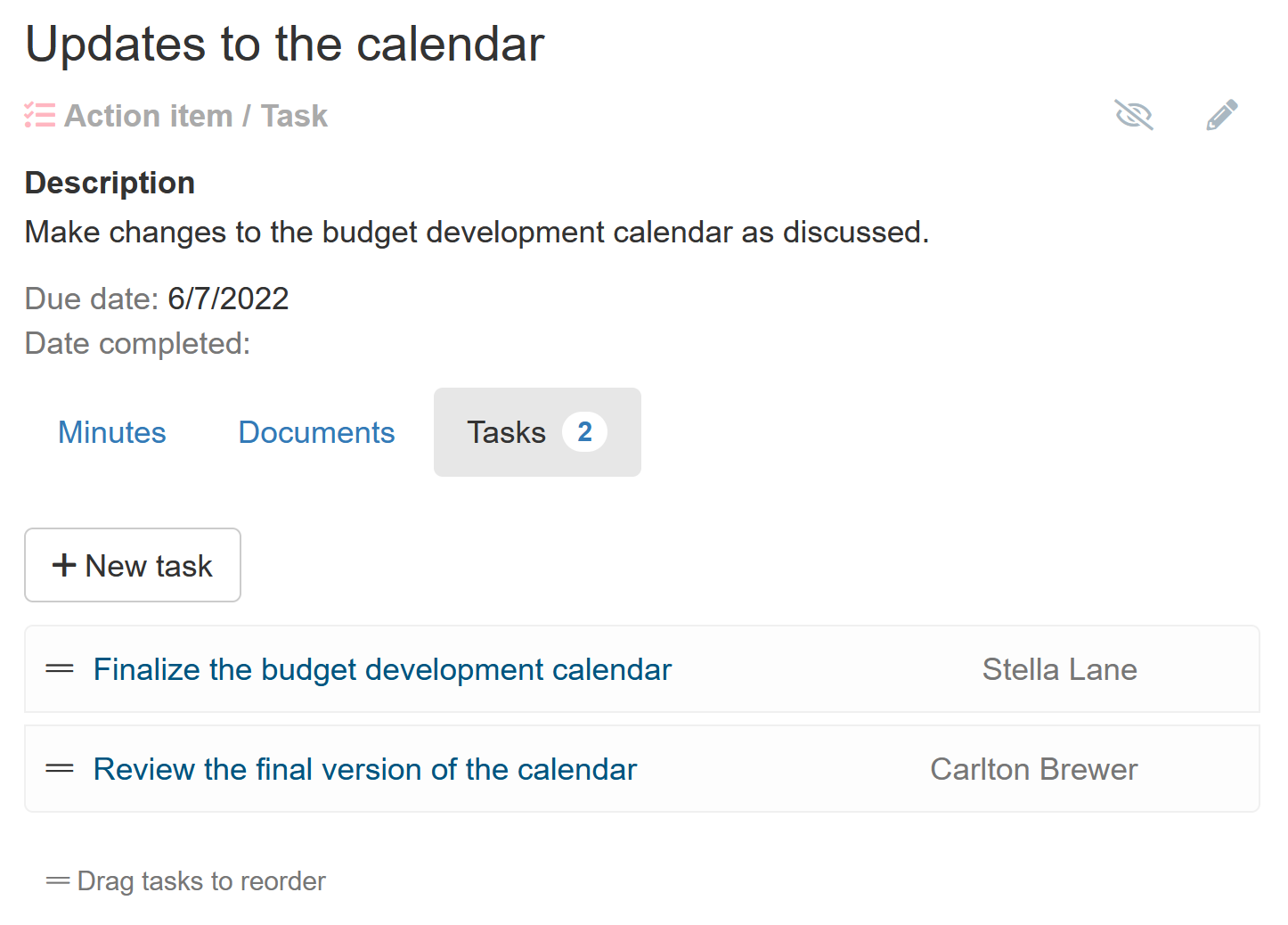
Task: Switch to the Minutes tab
Action: point(112,432)
